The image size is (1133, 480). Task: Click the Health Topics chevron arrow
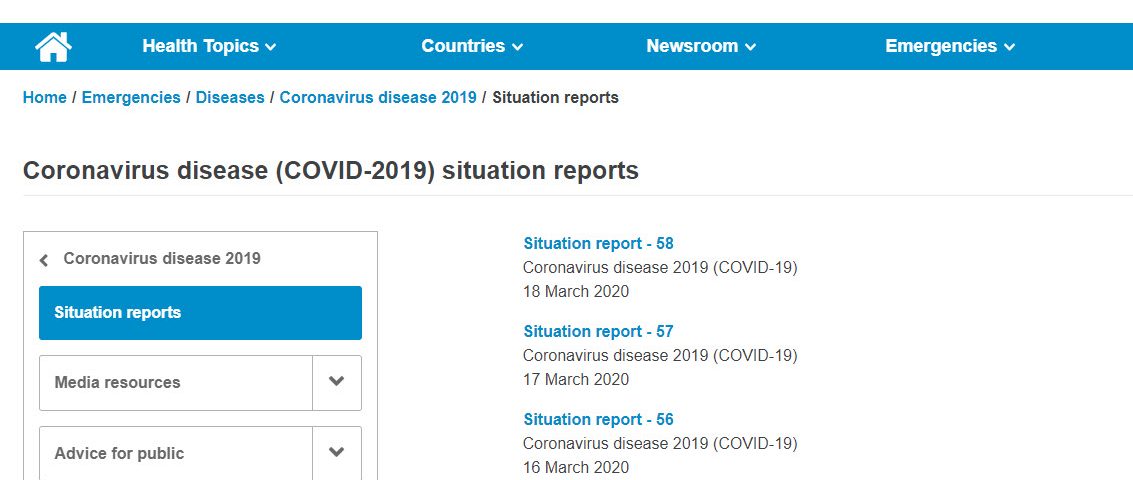tap(271, 48)
